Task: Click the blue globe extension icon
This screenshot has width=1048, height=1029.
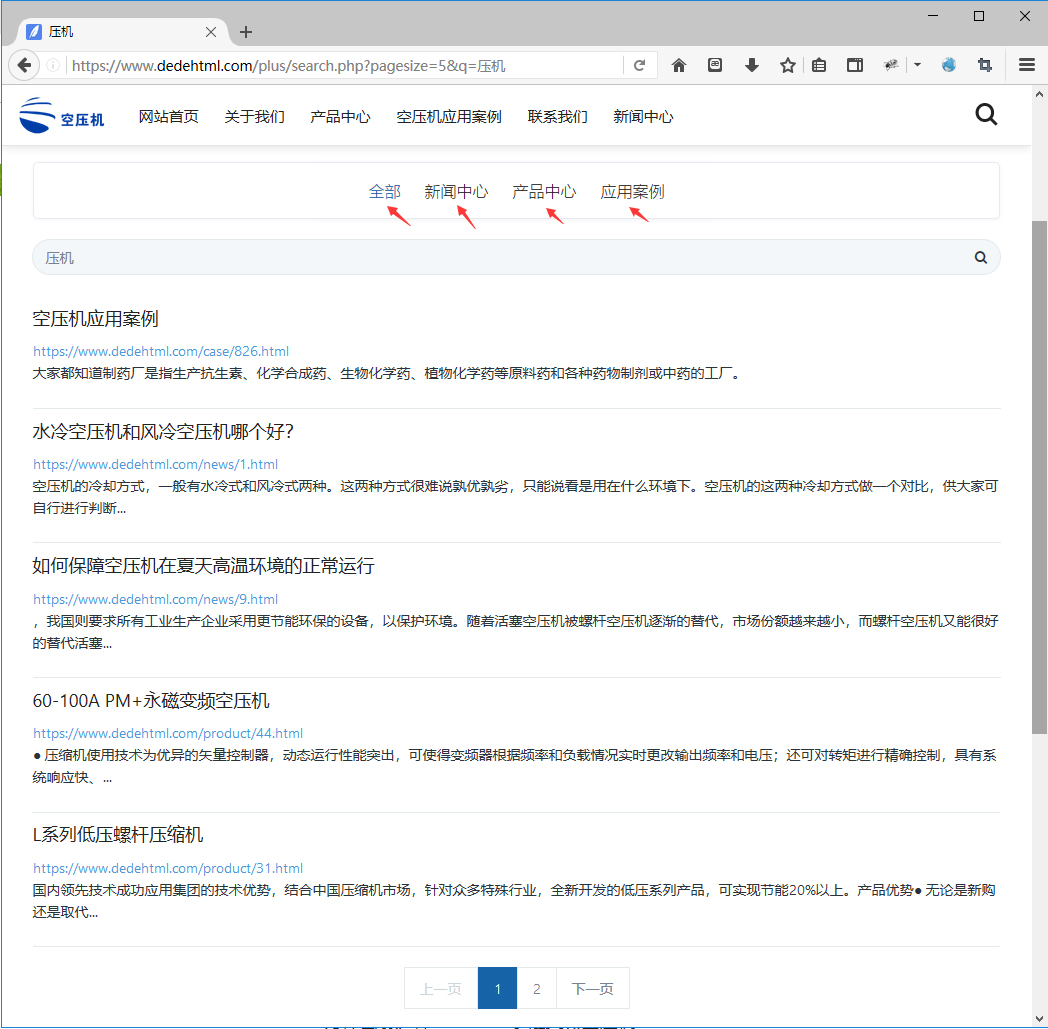Action: [949, 66]
